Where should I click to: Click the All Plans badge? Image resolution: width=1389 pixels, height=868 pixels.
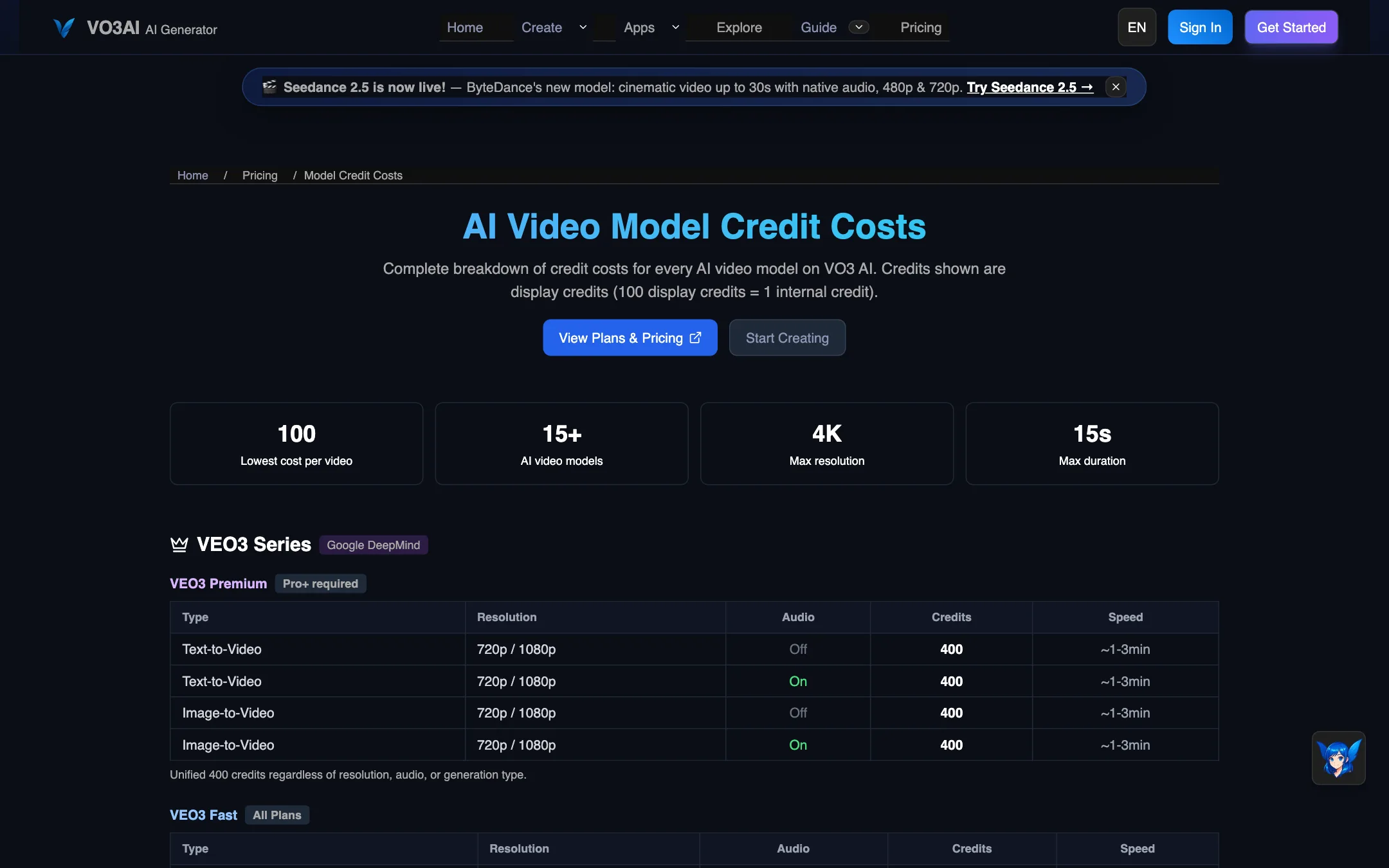pos(277,815)
